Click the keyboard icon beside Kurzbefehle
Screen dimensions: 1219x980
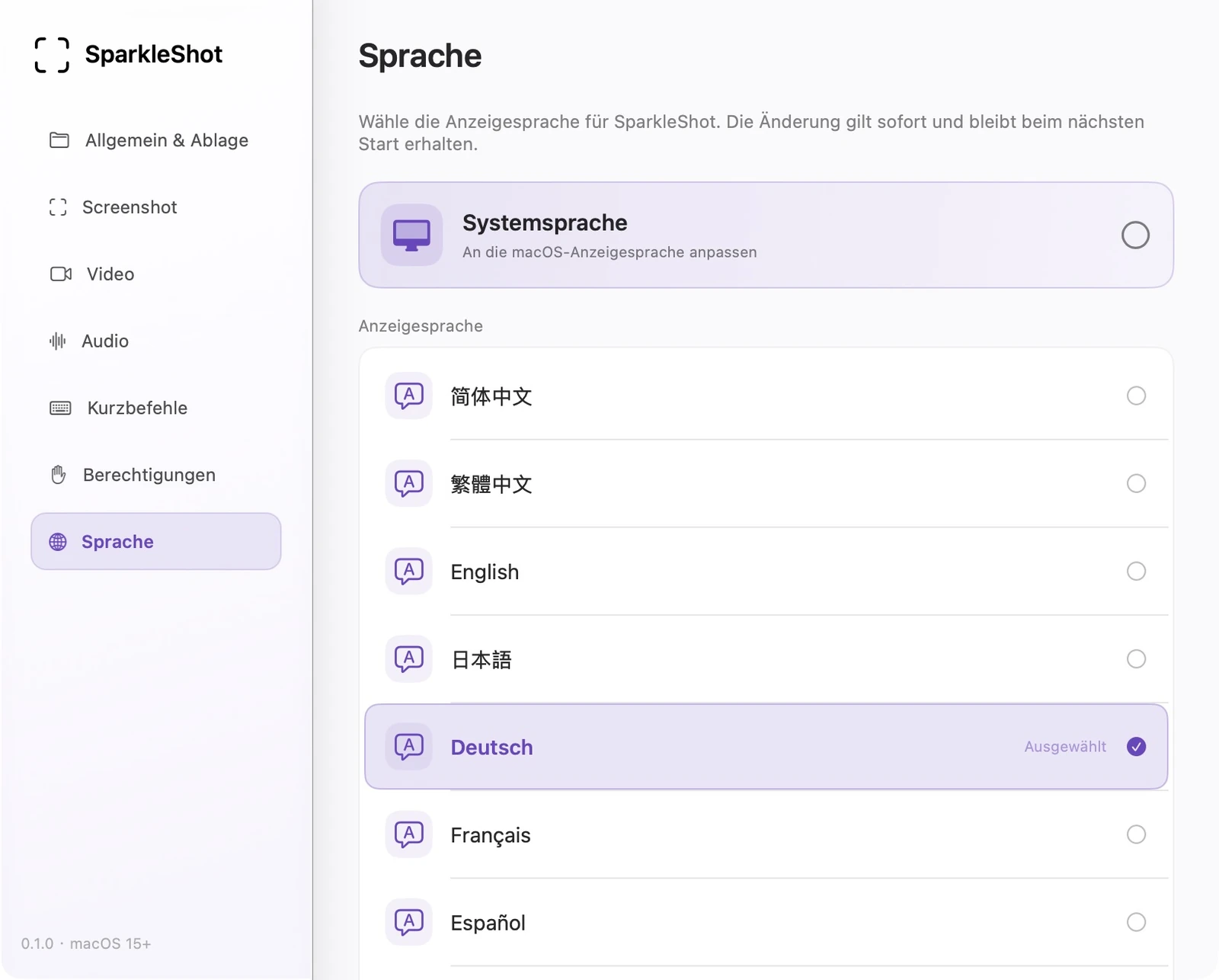pos(60,408)
